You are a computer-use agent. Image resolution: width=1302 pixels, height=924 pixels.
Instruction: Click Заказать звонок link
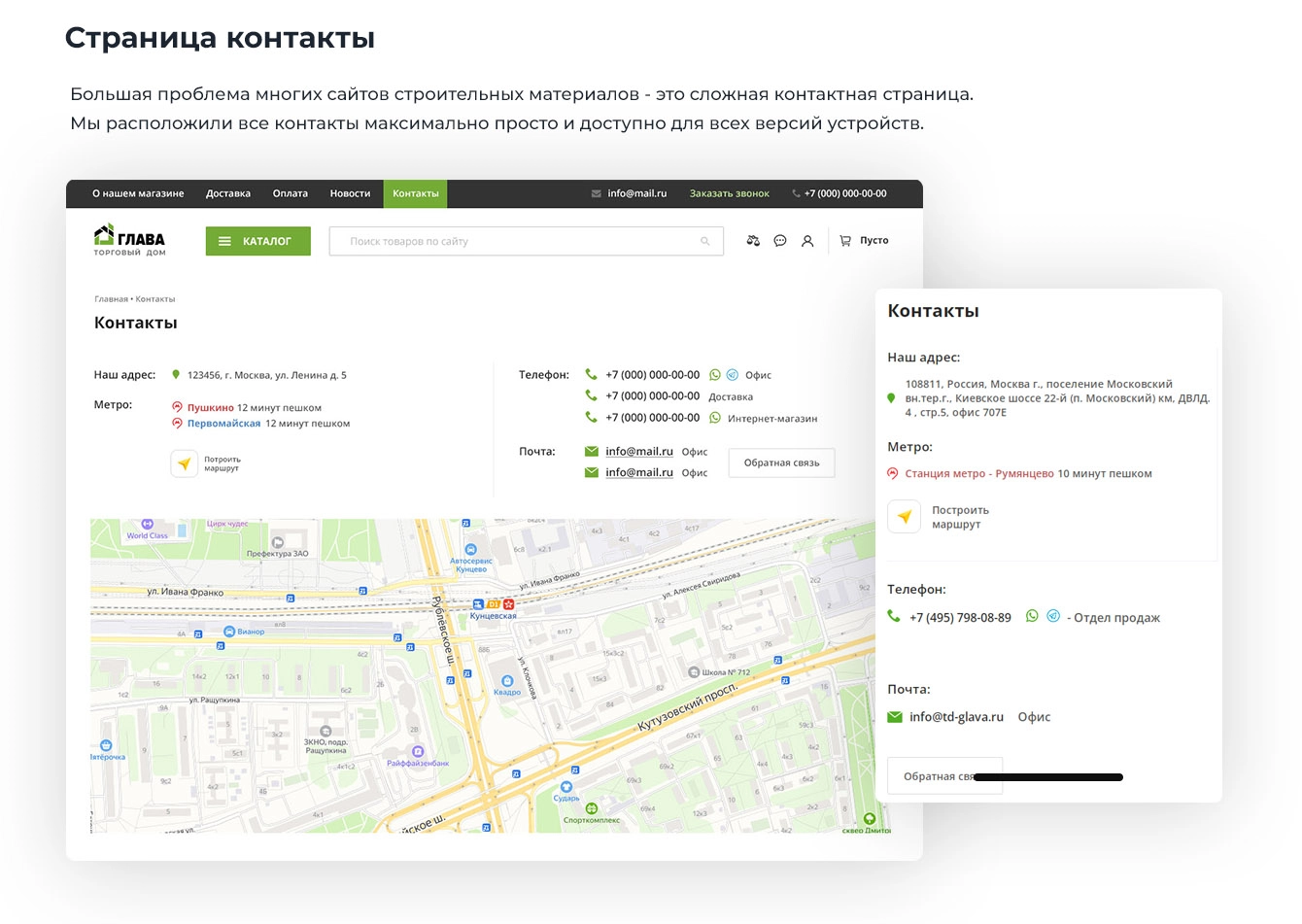pos(730,193)
